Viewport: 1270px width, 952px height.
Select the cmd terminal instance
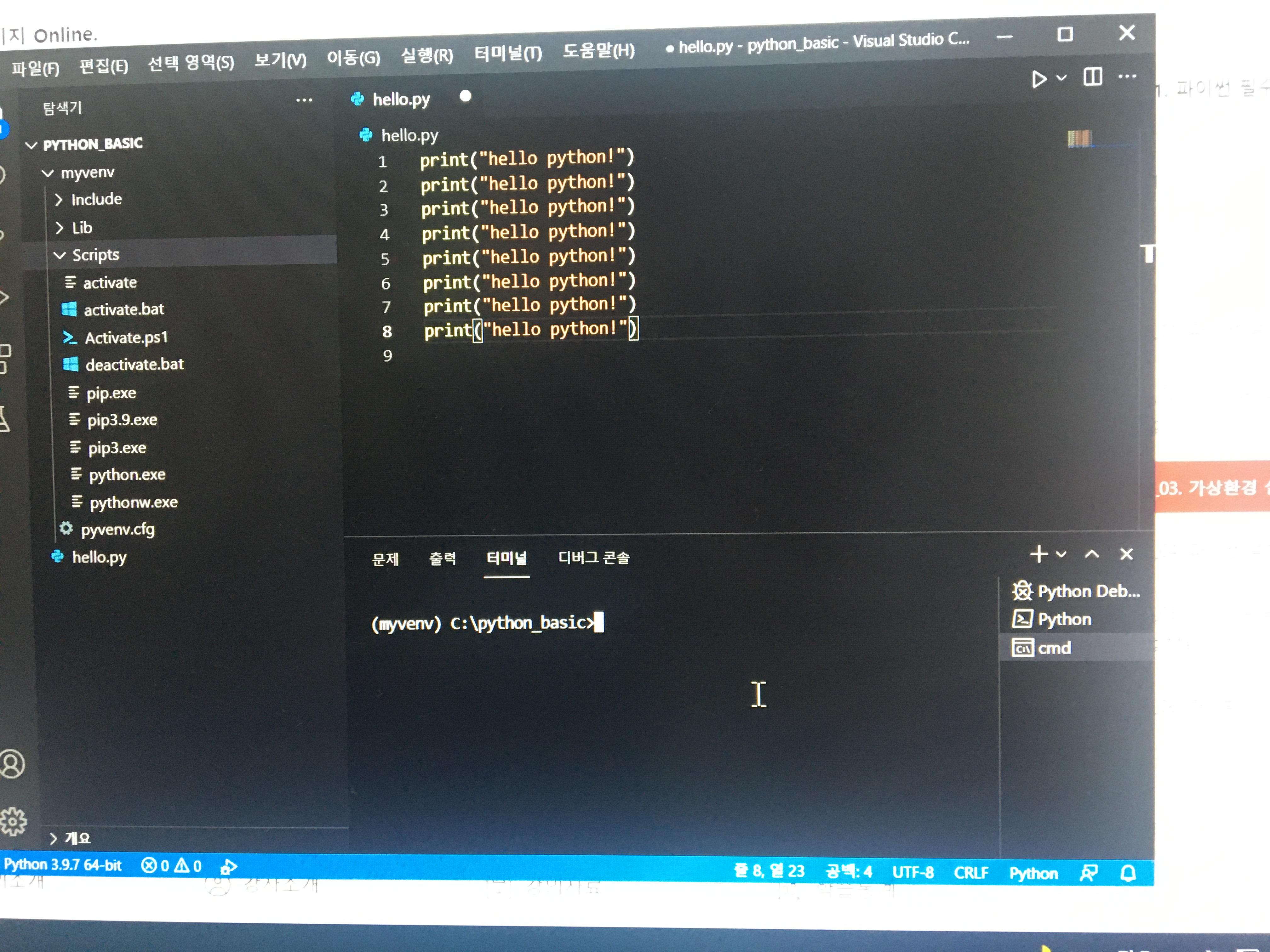[1054, 648]
